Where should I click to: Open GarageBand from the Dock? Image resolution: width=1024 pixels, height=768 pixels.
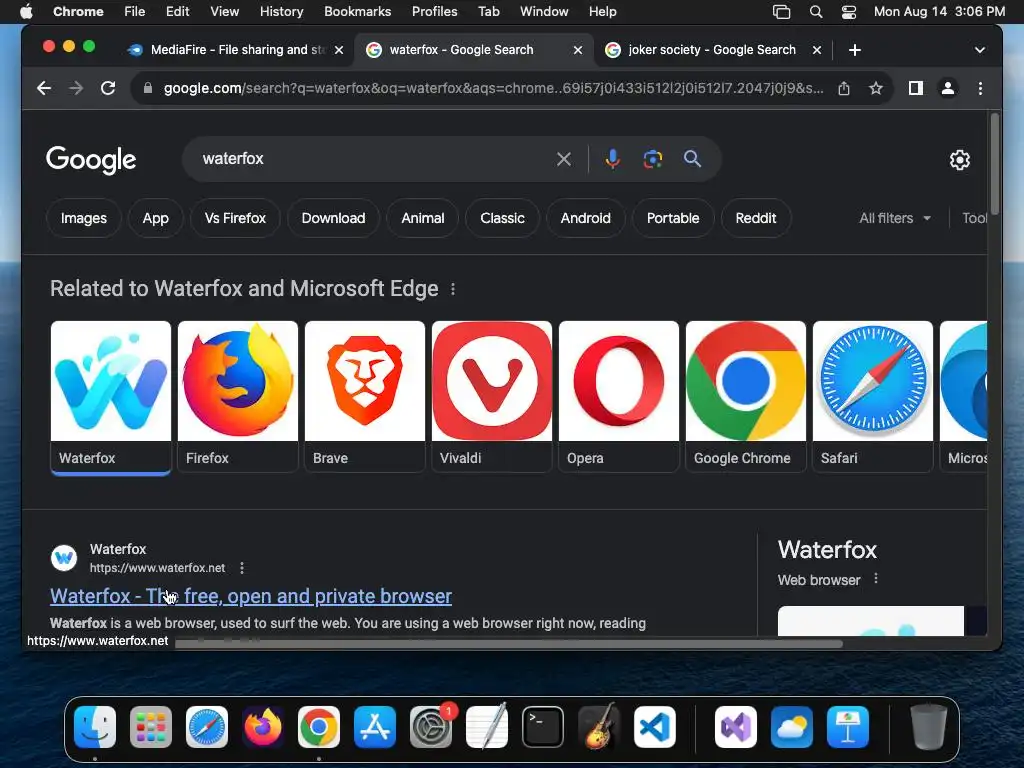tap(599, 727)
